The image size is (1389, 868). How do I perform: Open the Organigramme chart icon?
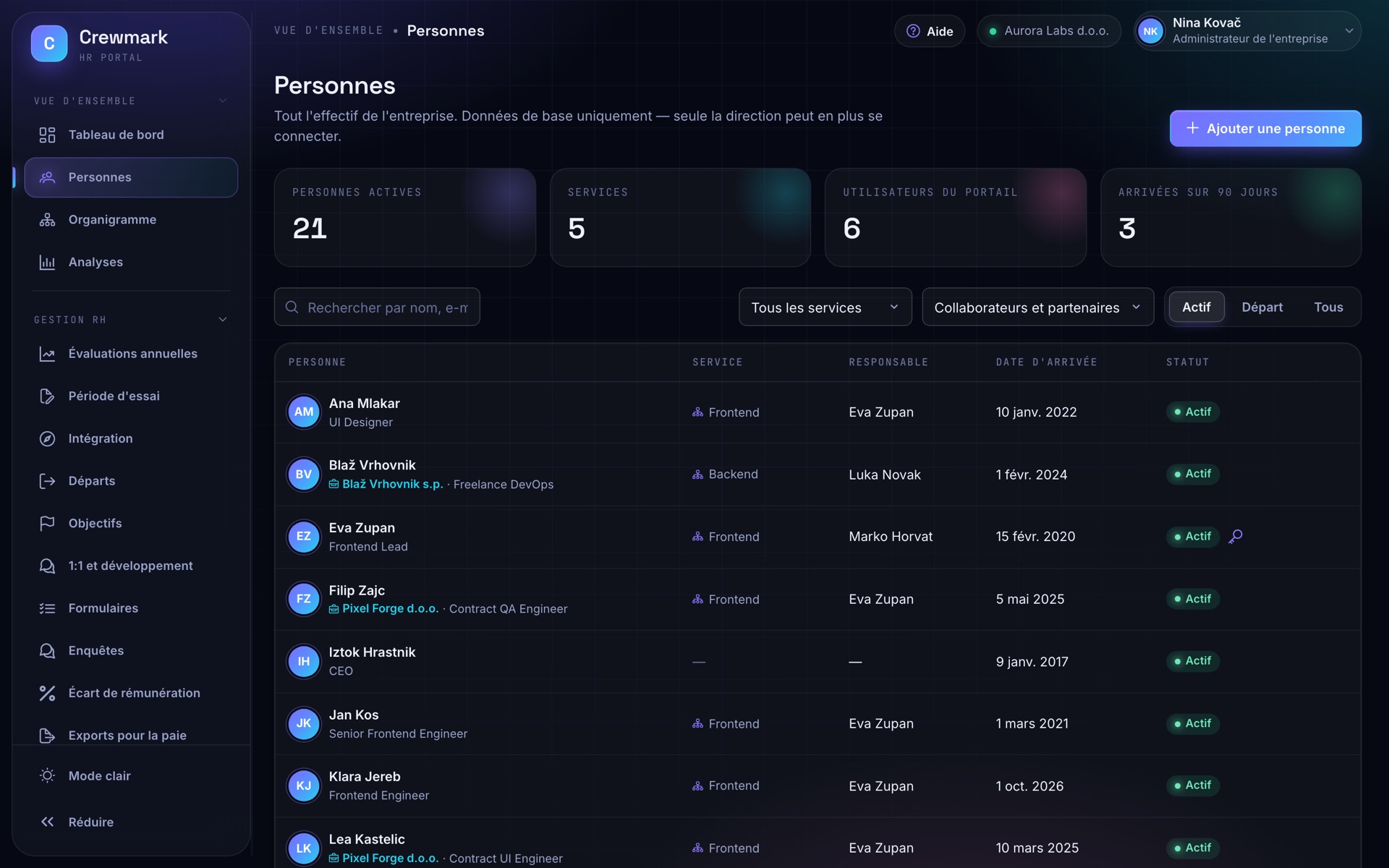(x=47, y=220)
